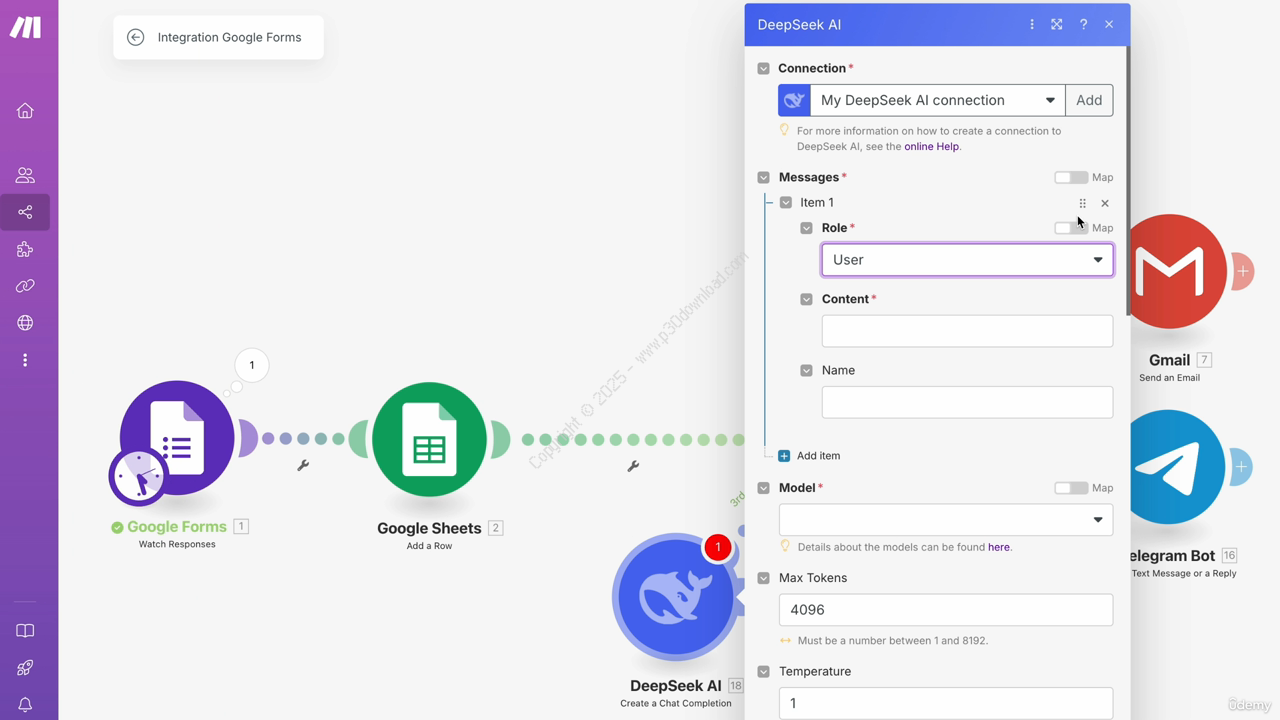Click the 'Create a Chat Completion' label
1280x720 pixels.
[676, 703]
